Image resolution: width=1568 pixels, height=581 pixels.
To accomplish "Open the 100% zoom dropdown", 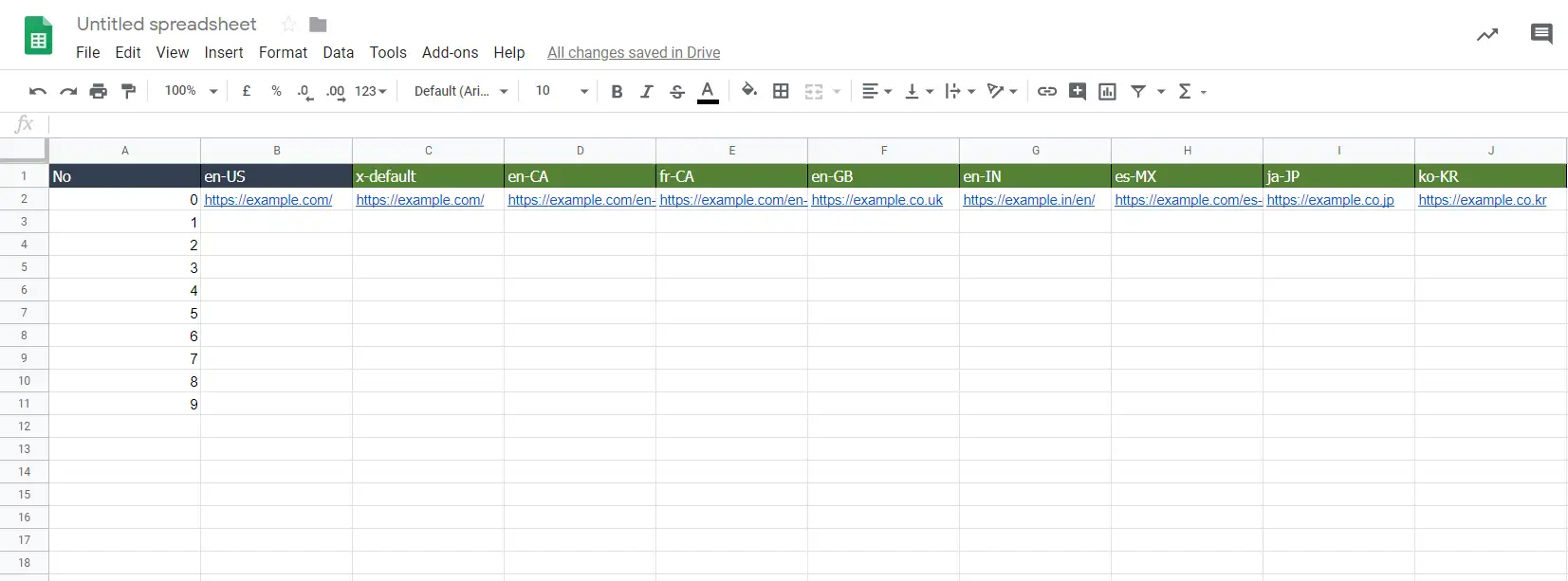I will 191,91.
